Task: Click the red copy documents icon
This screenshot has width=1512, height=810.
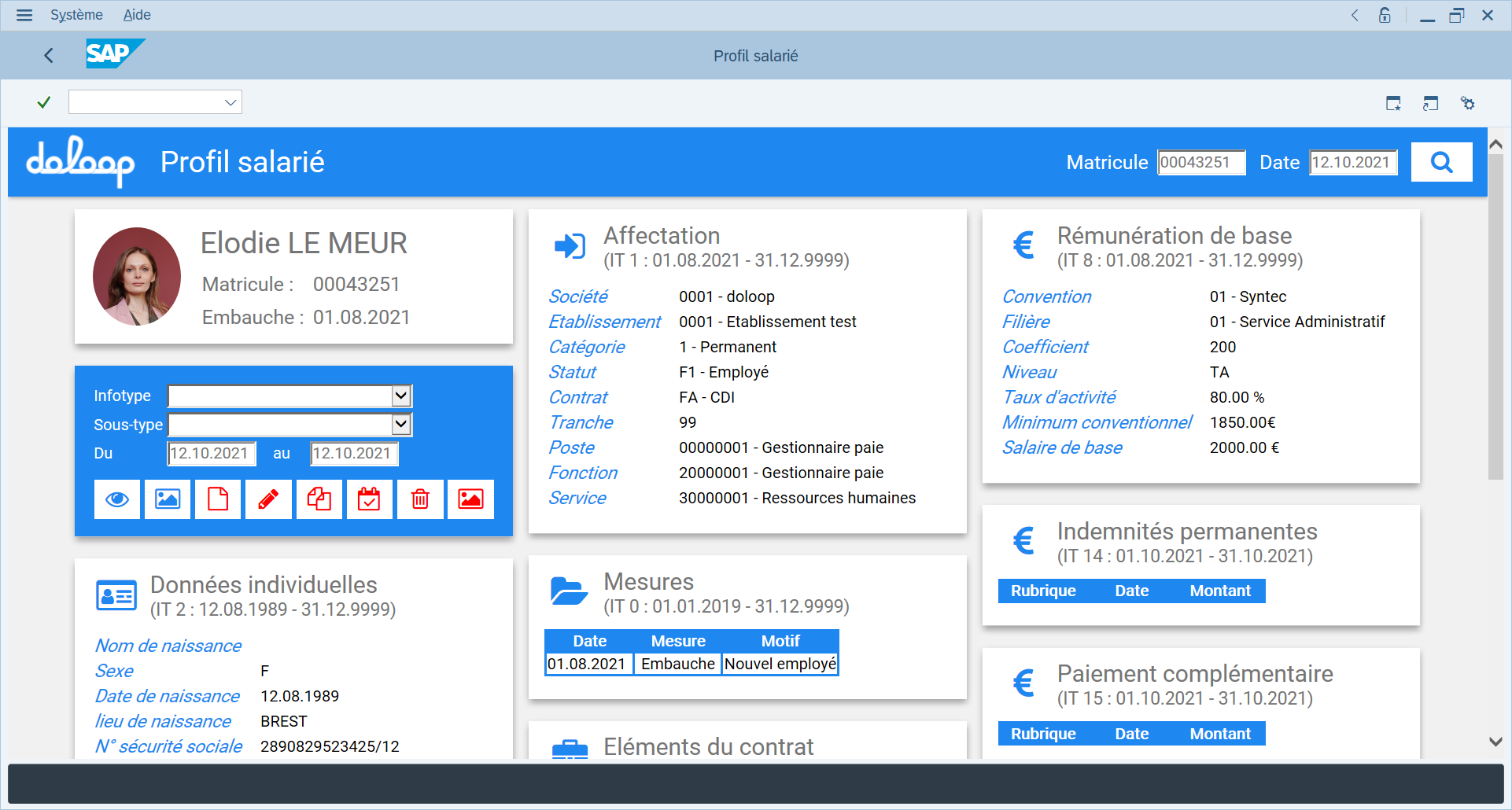Action: click(319, 499)
